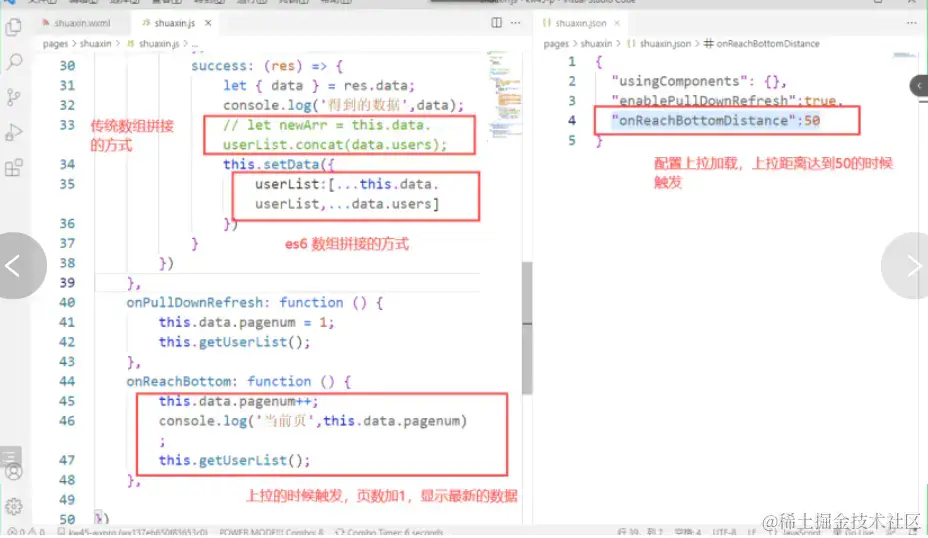Click '"enablePullDownRefresh":true' in shuaxin.json
Viewport: 928px width, 538px height.
[x=724, y=101]
